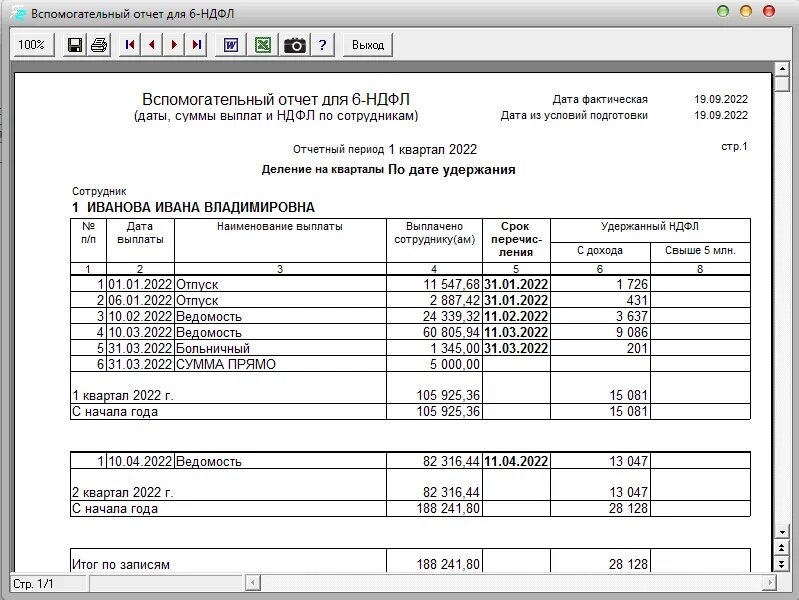Viewport: 799px width, 600px height.
Task: Click total amount 188 241,80 in Итог row
Action: [448, 564]
